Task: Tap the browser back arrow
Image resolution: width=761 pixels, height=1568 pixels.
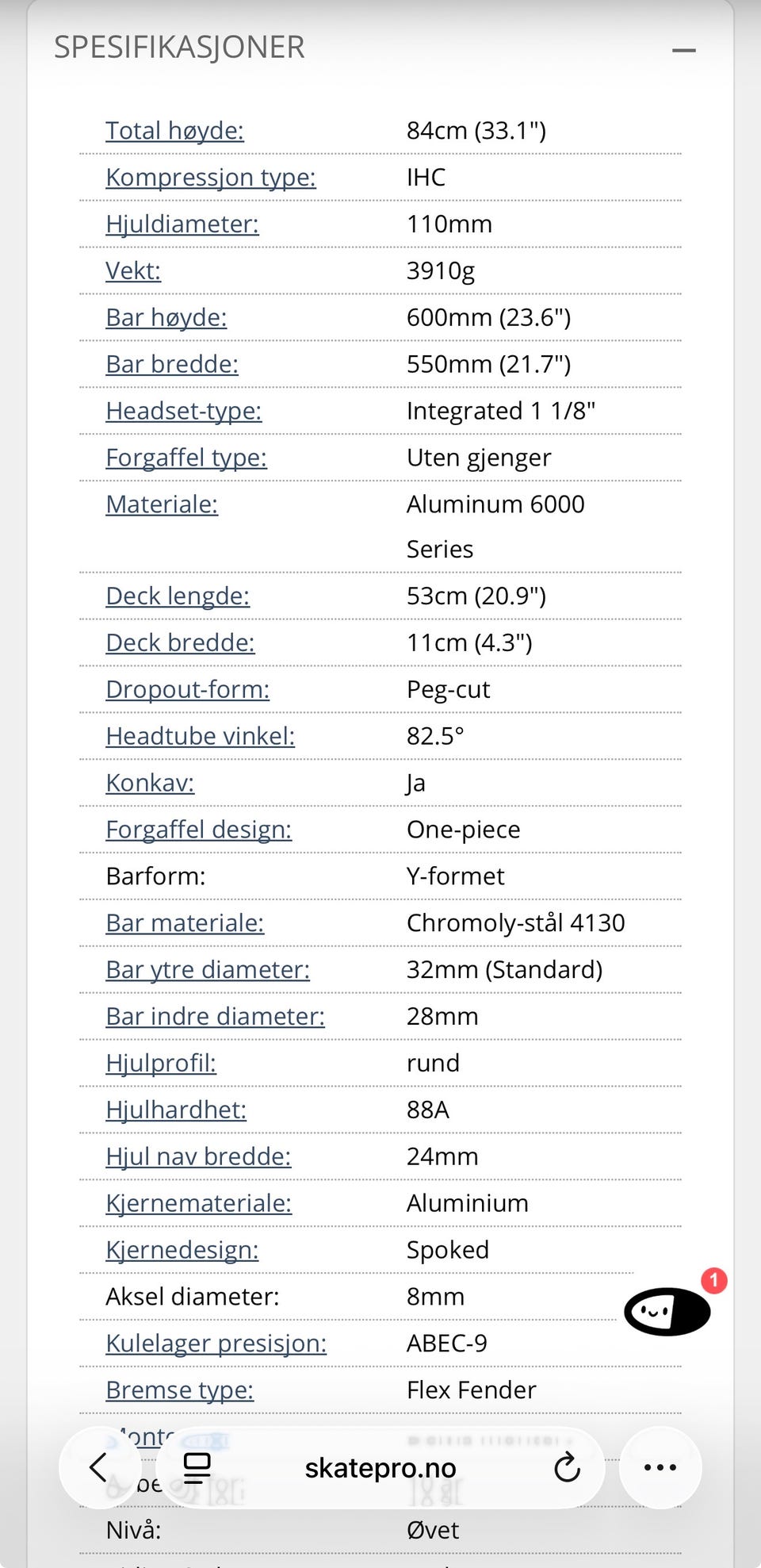Action: click(x=98, y=1467)
